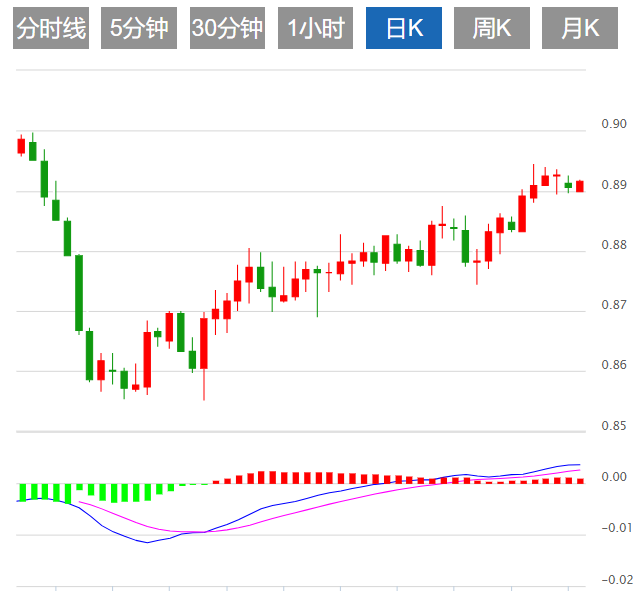
Task: Click the 0.89 price axis label
Action: coord(613,185)
